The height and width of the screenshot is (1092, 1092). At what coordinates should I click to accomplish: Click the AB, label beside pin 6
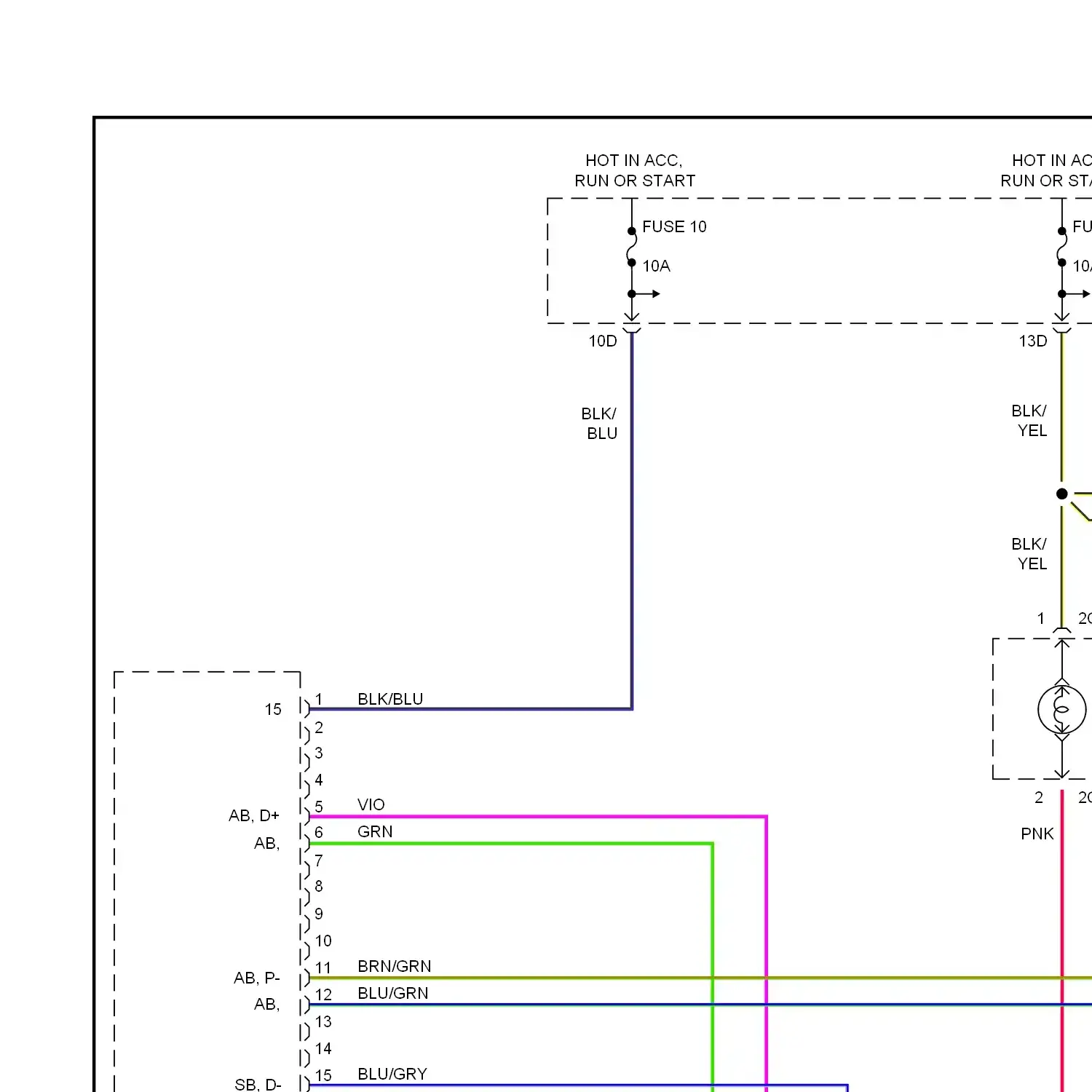(x=267, y=843)
